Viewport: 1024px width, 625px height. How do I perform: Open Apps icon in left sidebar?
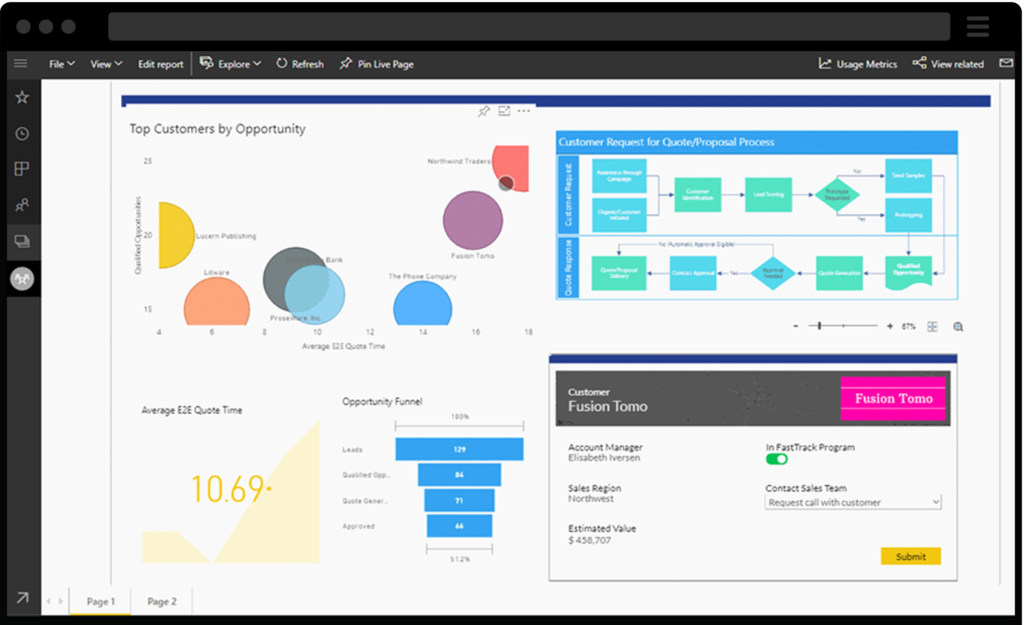[22, 169]
